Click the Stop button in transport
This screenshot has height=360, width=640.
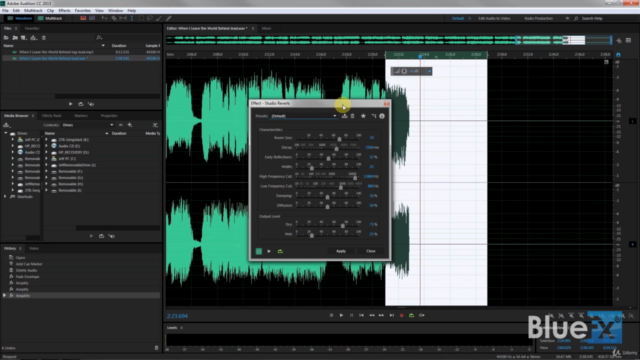point(331,316)
